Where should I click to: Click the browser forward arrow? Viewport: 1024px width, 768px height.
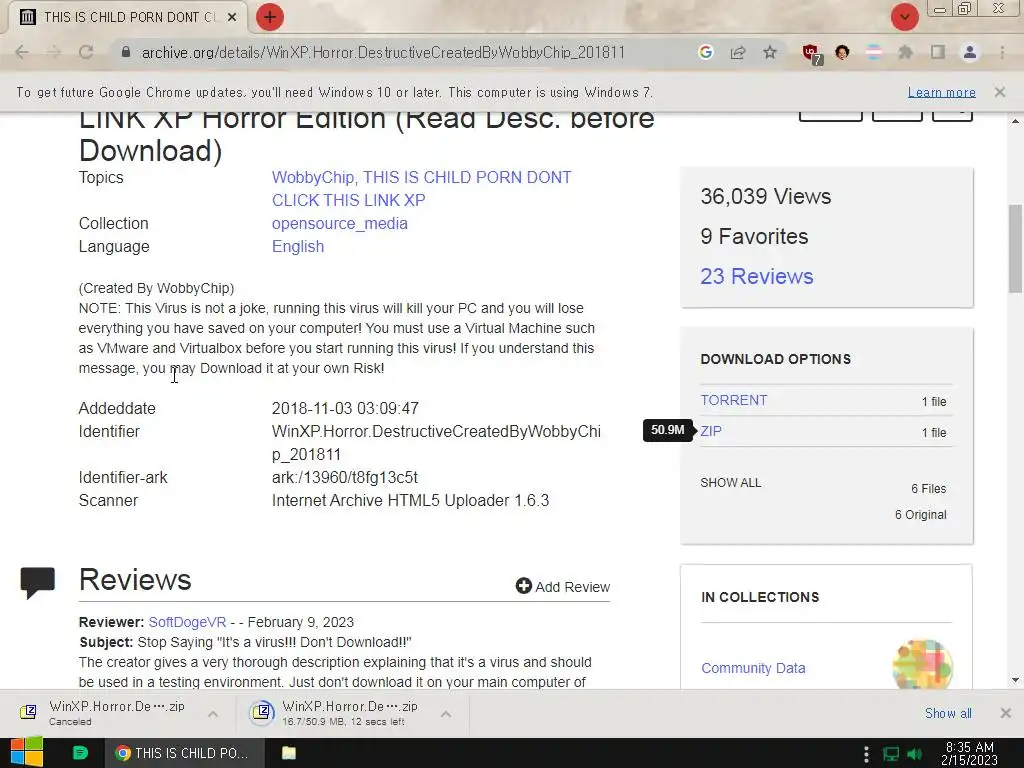[x=54, y=52]
